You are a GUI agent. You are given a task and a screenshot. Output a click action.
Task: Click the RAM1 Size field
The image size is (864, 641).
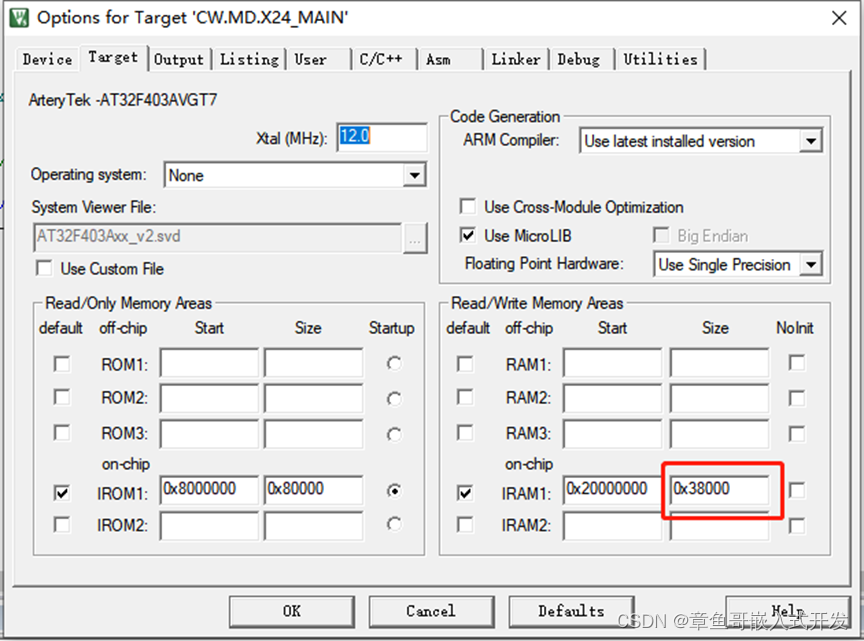point(719,363)
